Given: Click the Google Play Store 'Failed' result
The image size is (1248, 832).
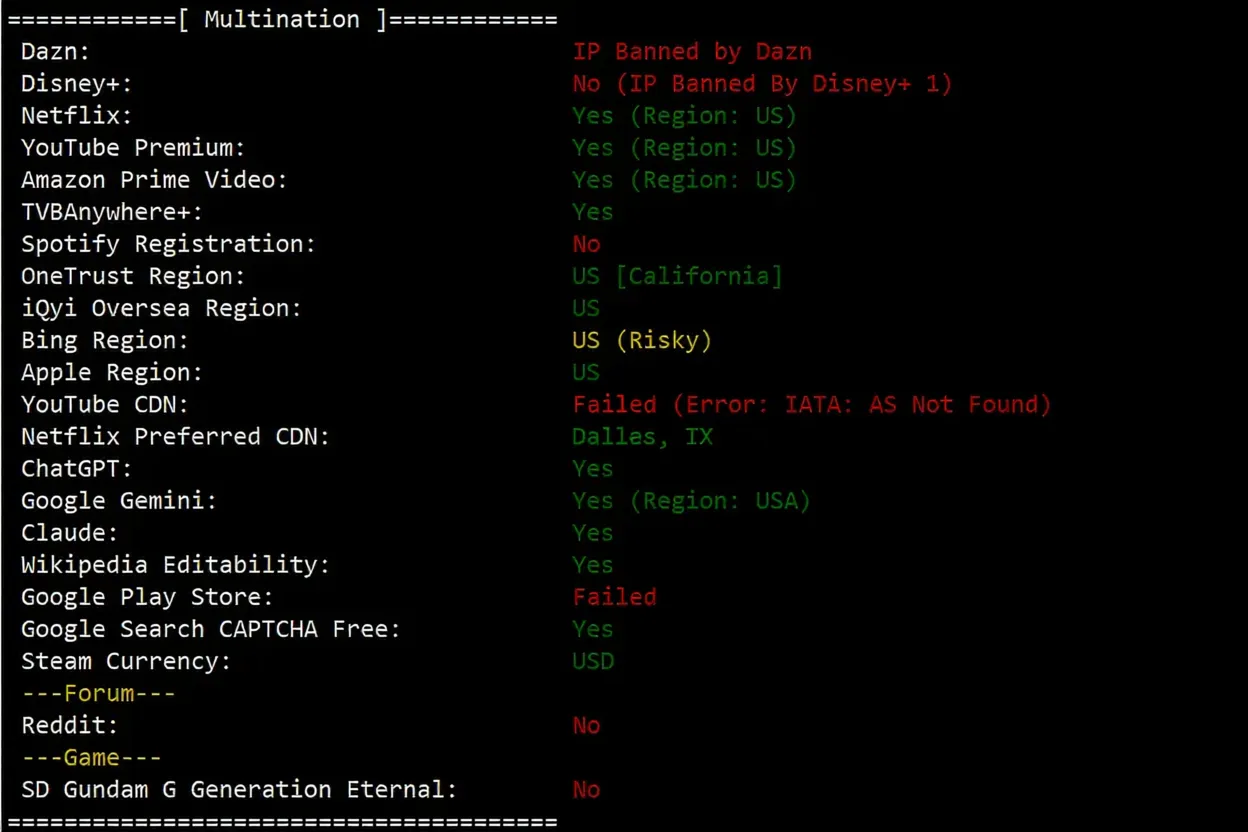Looking at the screenshot, I should (614, 596).
